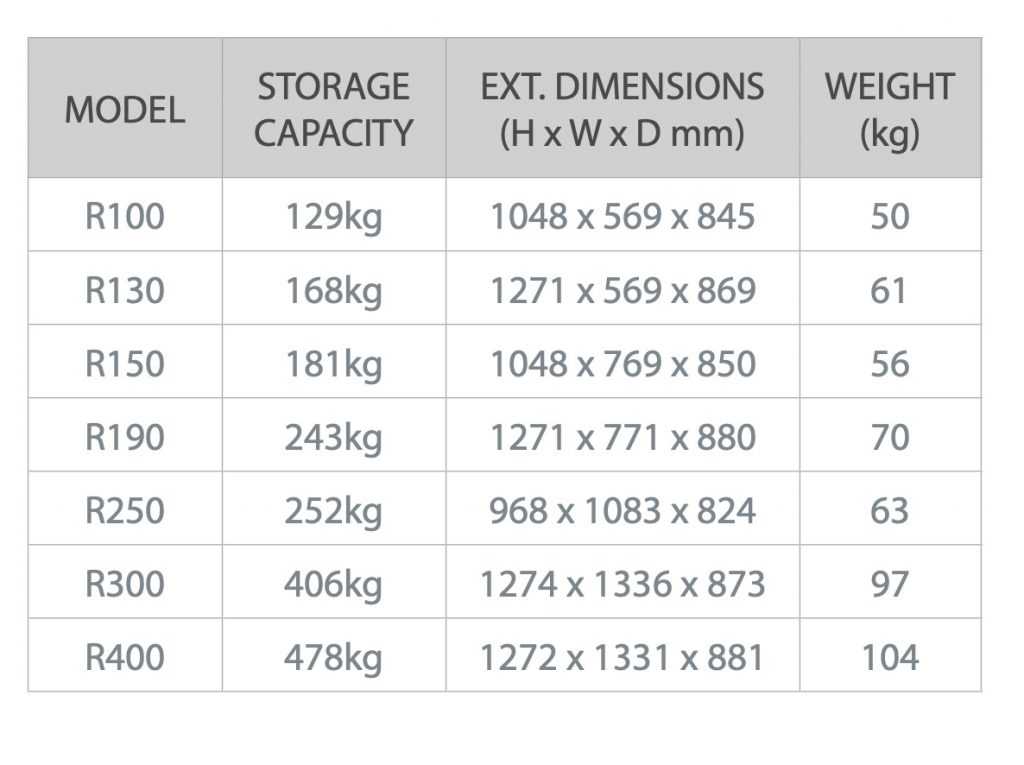
Task: Click the 478kg storage capacity cell
Action: coord(334,657)
